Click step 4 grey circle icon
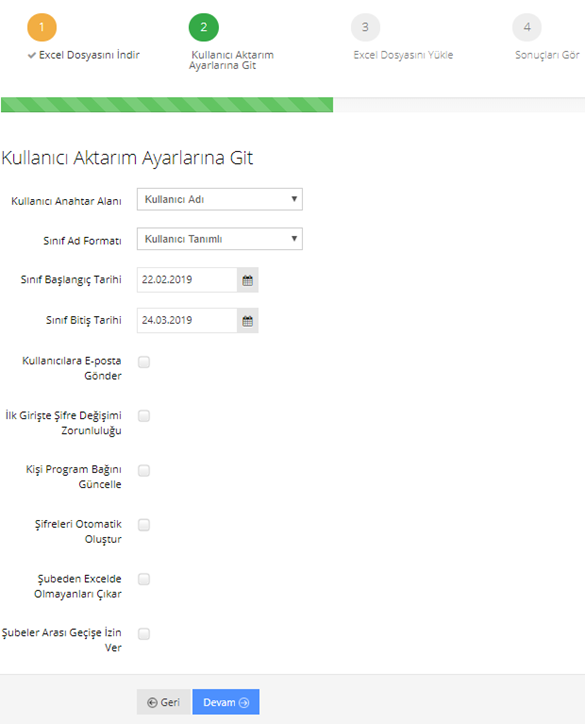Screen dimensions: 585x724 click(x=527, y=27)
